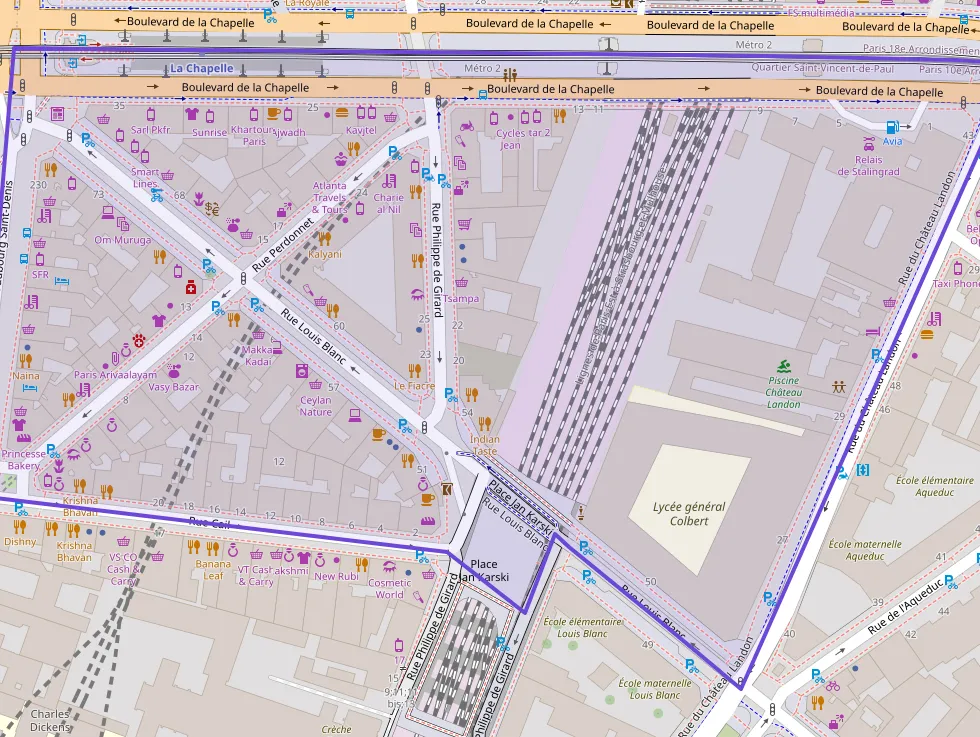Image resolution: width=980 pixels, height=737 pixels.
Task: Click the Piscine Château Landon swimming icon
Action: coord(784,366)
